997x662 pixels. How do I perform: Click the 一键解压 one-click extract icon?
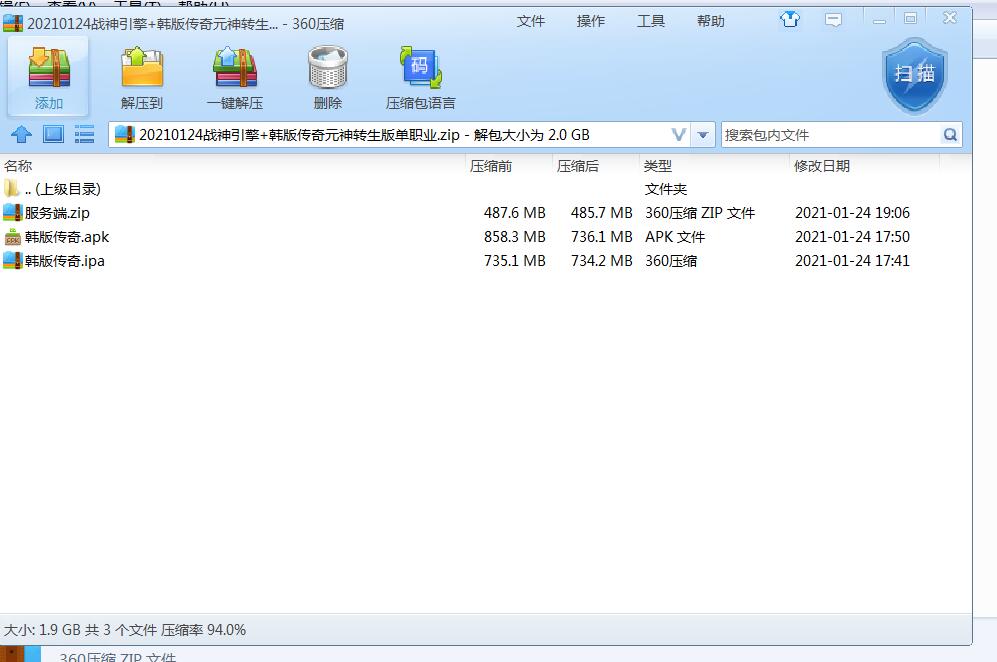click(235, 77)
